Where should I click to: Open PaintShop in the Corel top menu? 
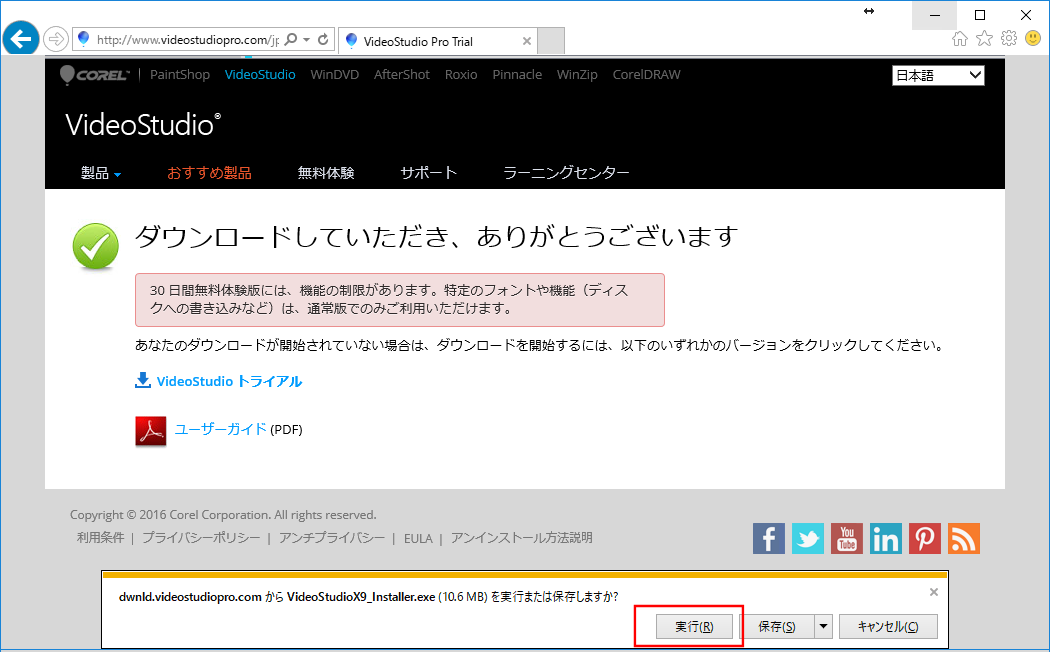click(x=179, y=74)
